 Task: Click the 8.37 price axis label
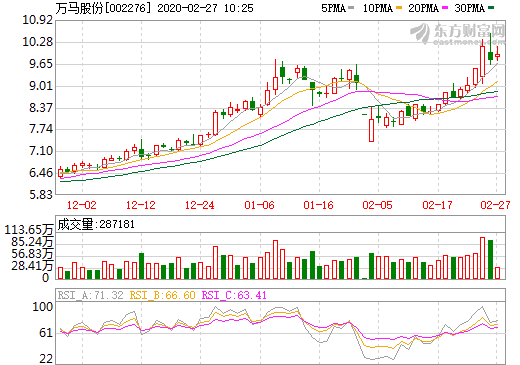(x=41, y=108)
